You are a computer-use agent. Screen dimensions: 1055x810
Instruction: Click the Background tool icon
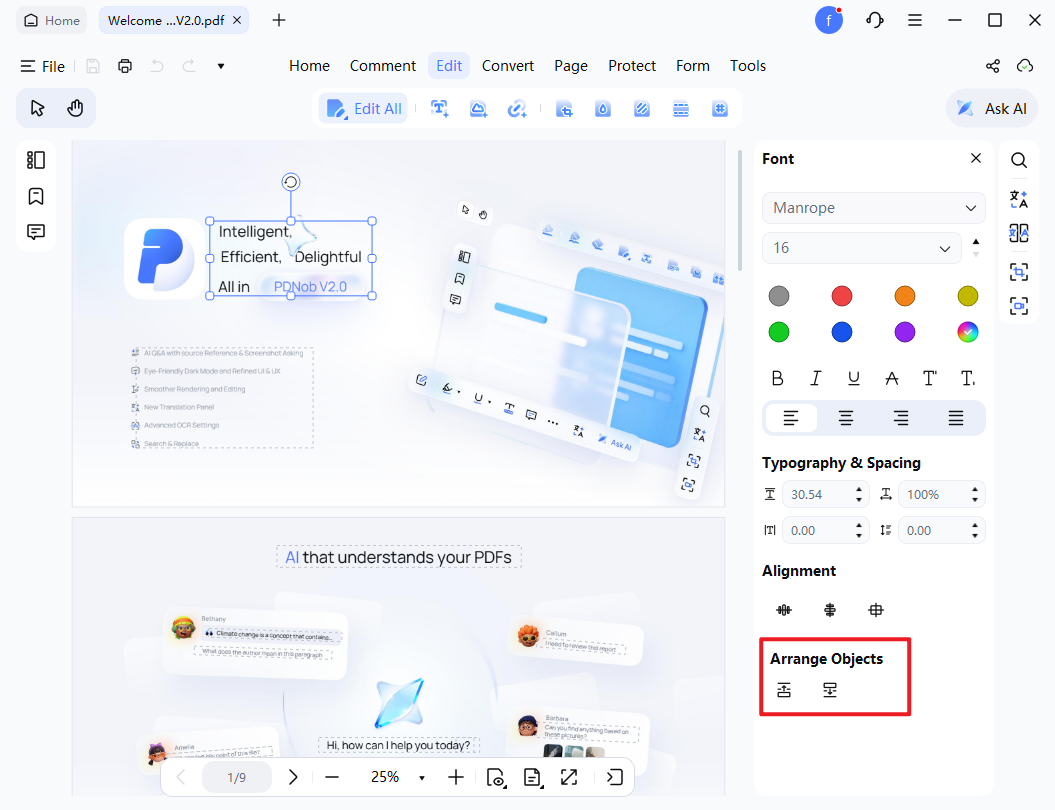click(x=642, y=108)
